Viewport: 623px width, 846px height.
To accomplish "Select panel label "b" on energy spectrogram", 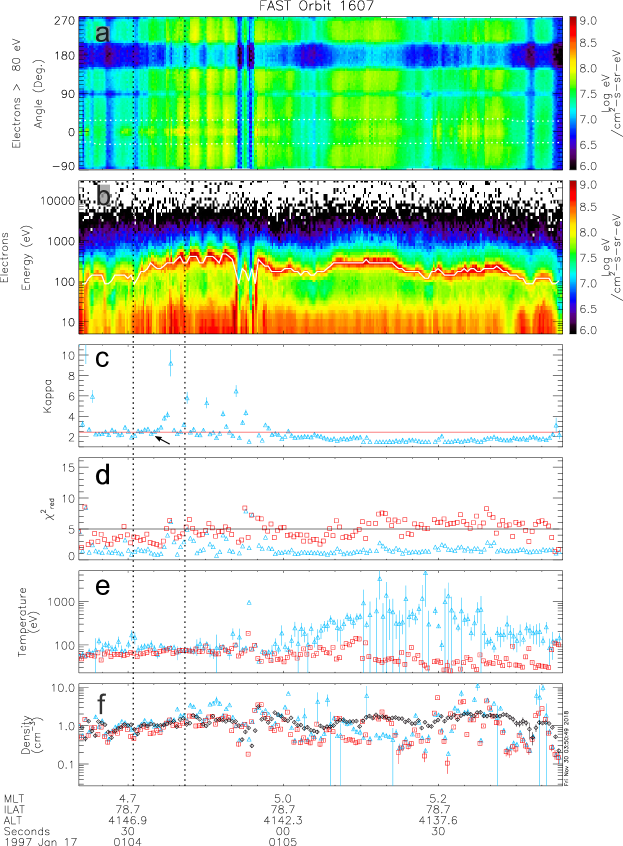I will click(102, 195).
